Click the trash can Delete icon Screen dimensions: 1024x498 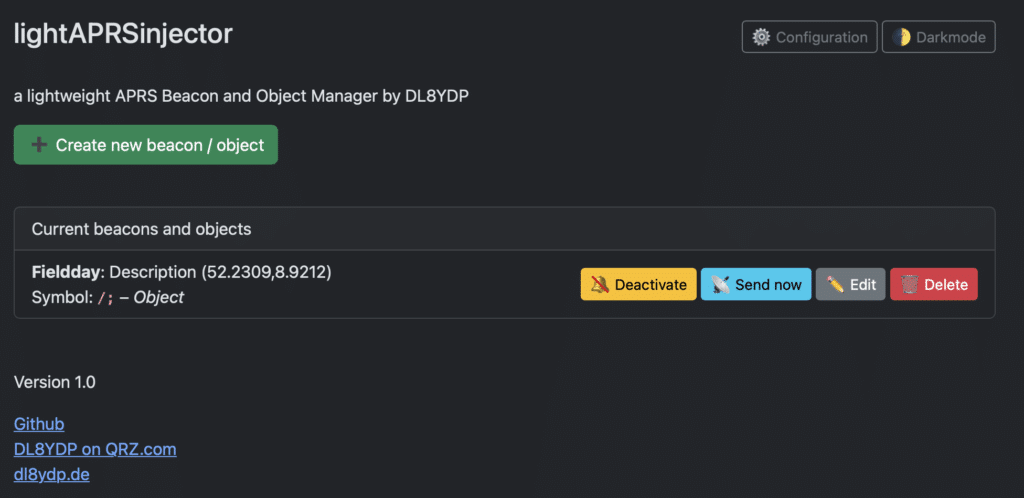[910, 285]
